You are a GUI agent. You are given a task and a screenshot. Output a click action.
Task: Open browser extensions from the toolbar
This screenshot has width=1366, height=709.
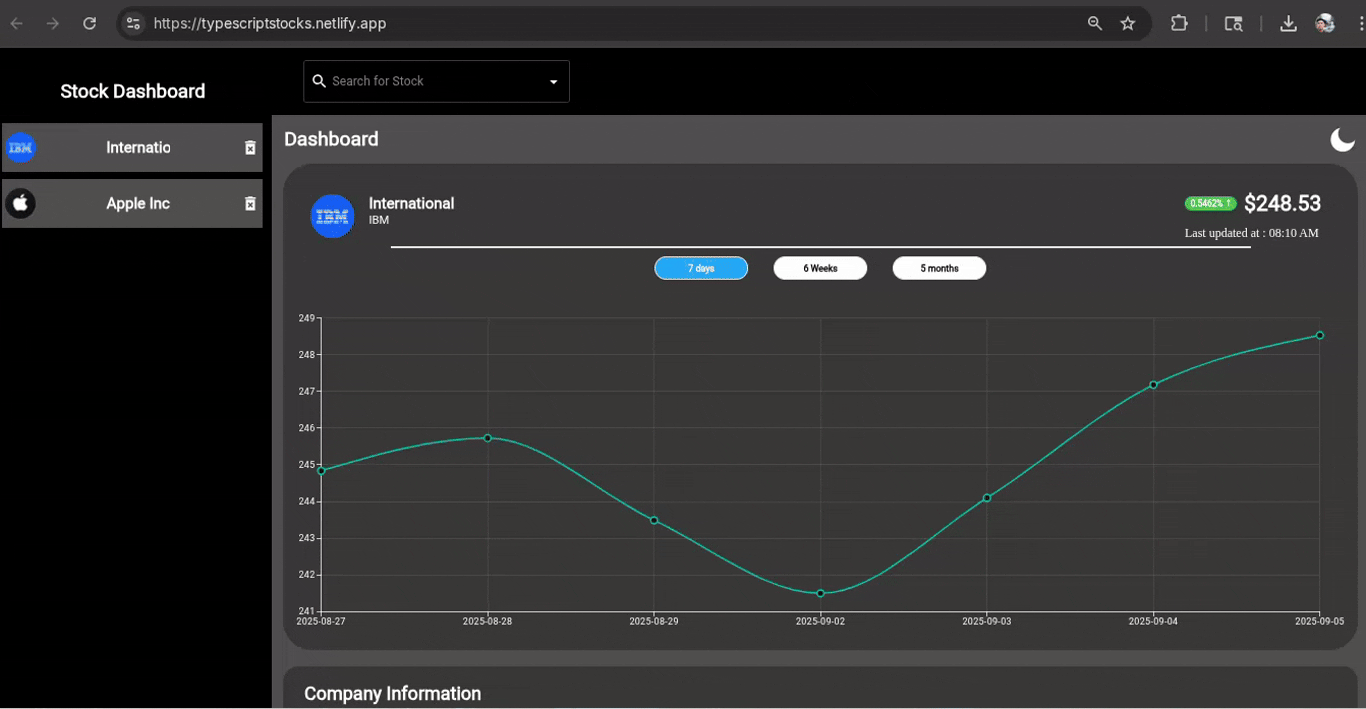click(x=1179, y=22)
